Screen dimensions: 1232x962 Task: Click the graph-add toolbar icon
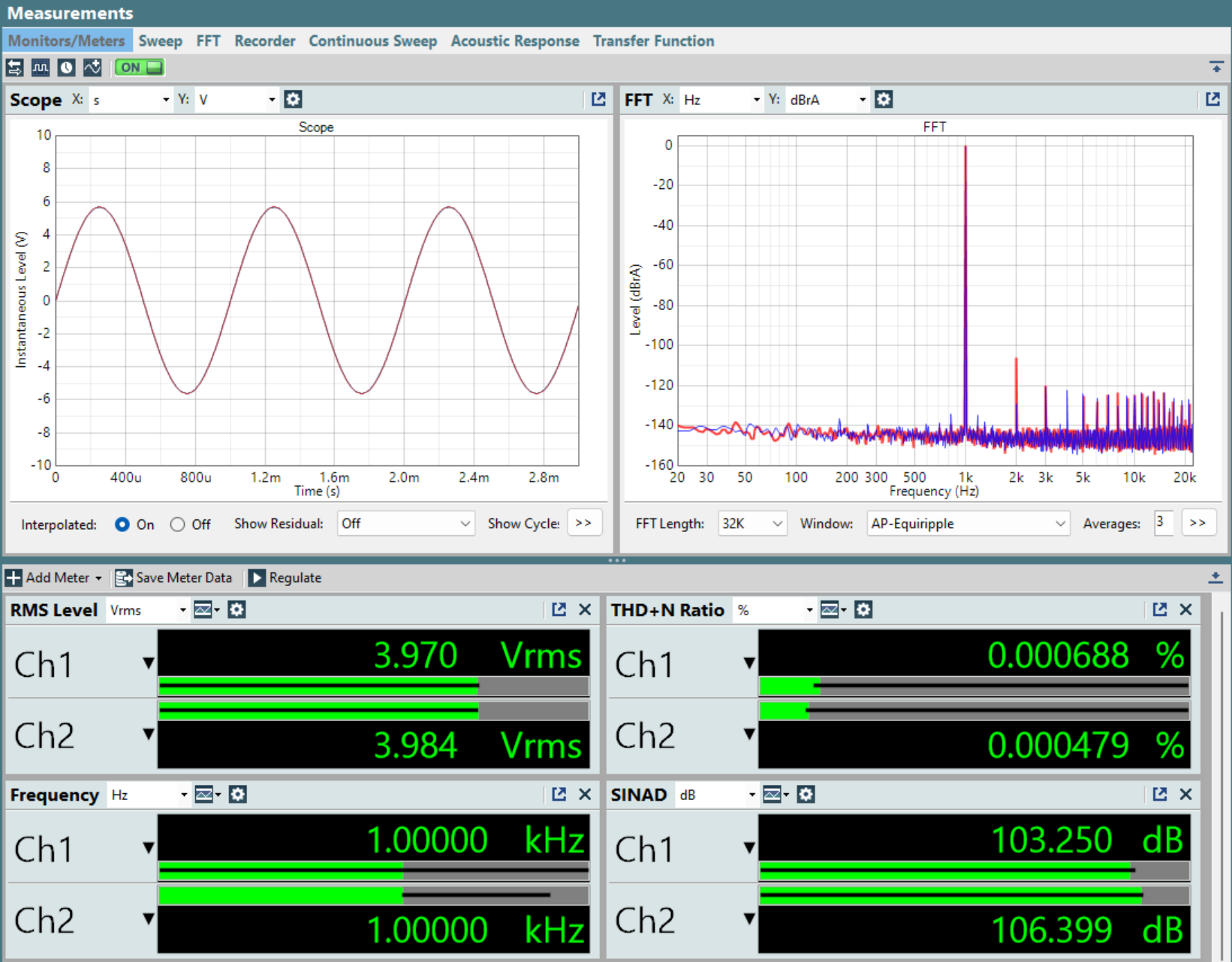click(92, 68)
